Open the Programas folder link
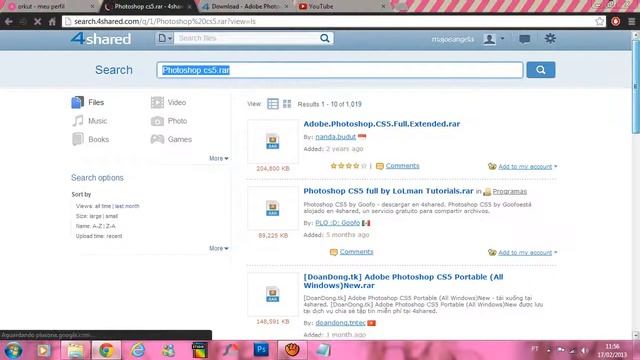The image size is (640, 360). (509, 191)
